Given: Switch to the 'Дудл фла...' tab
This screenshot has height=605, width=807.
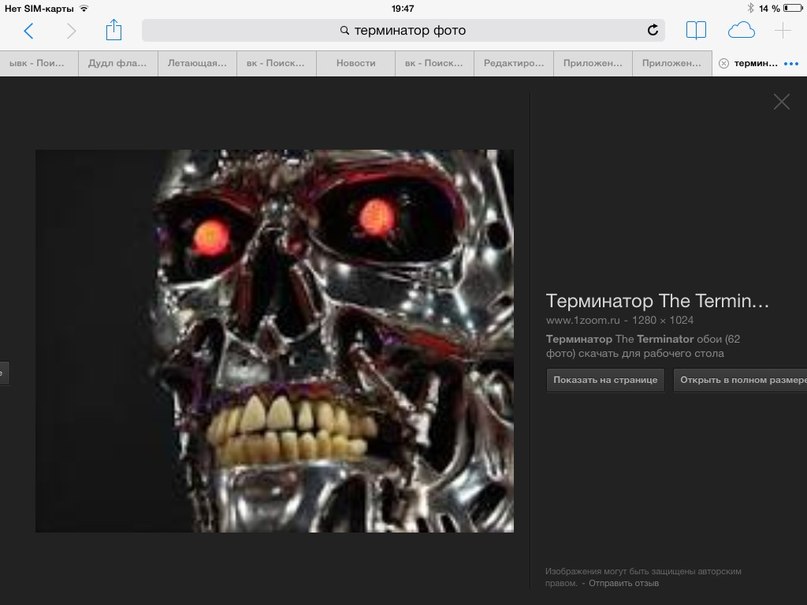Looking at the screenshot, I should pos(118,63).
